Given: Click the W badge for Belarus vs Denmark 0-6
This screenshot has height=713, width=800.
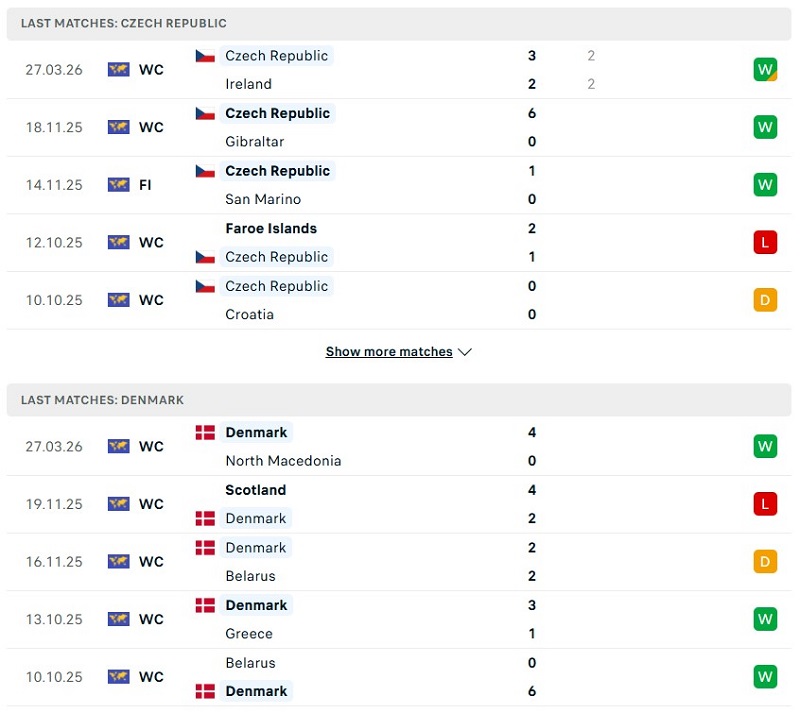Looking at the screenshot, I should click(765, 677).
